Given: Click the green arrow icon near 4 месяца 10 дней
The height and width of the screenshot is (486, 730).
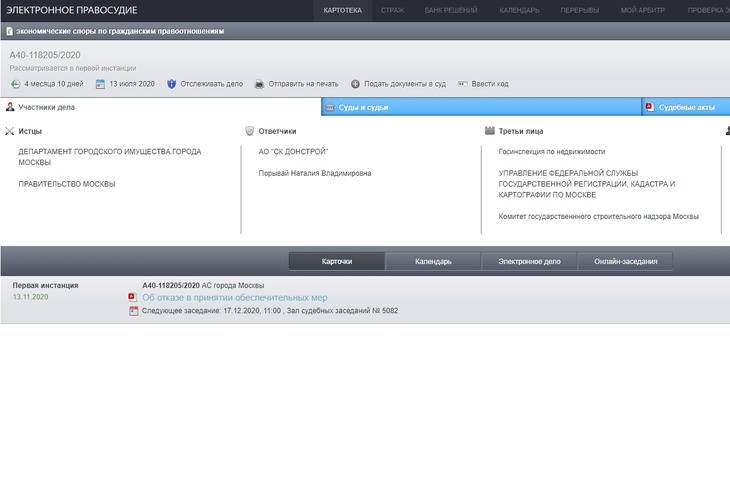Looking at the screenshot, I should (x=15, y=84).
